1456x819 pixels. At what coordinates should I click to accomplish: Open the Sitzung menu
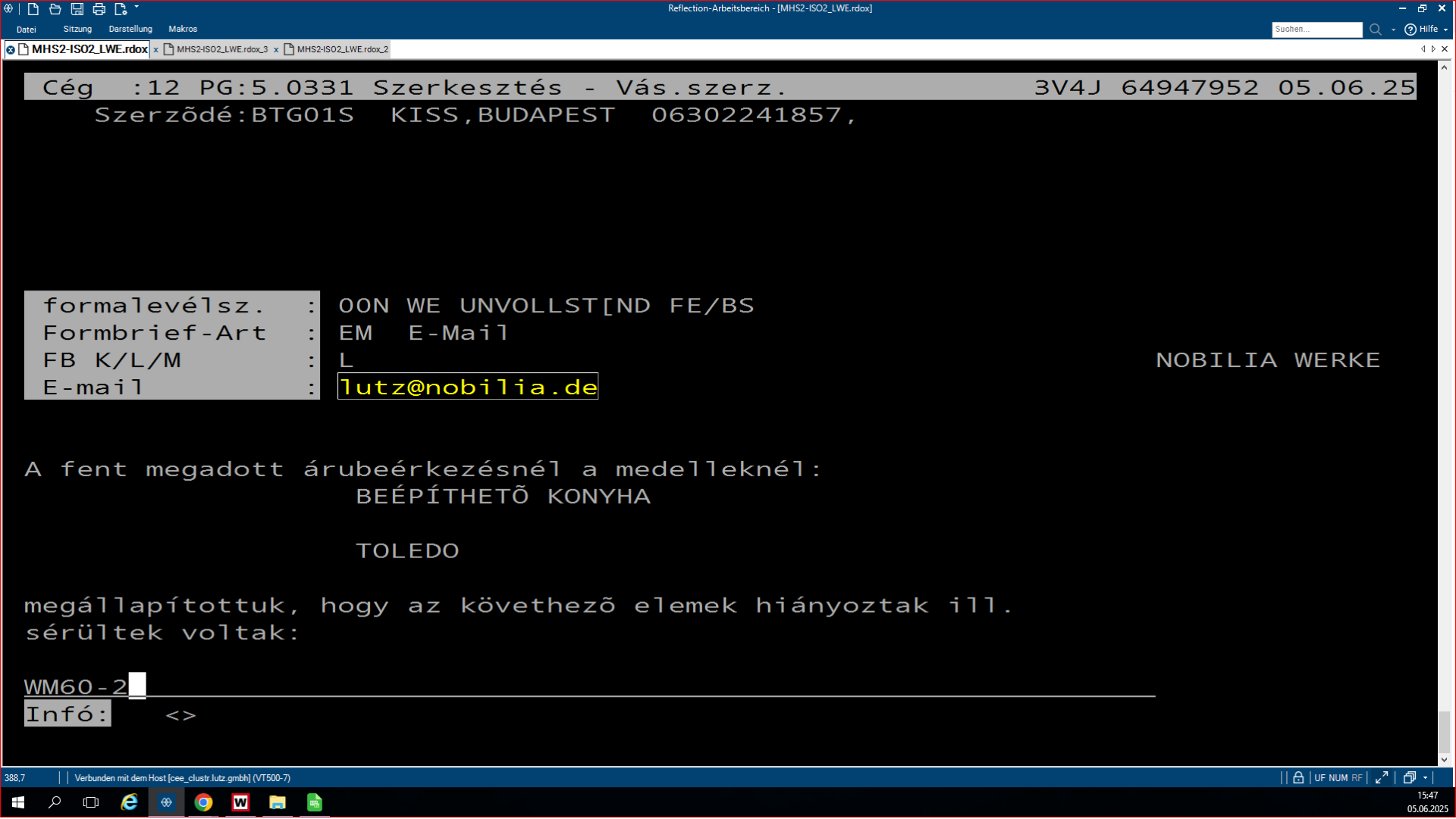tap(77, 29)
